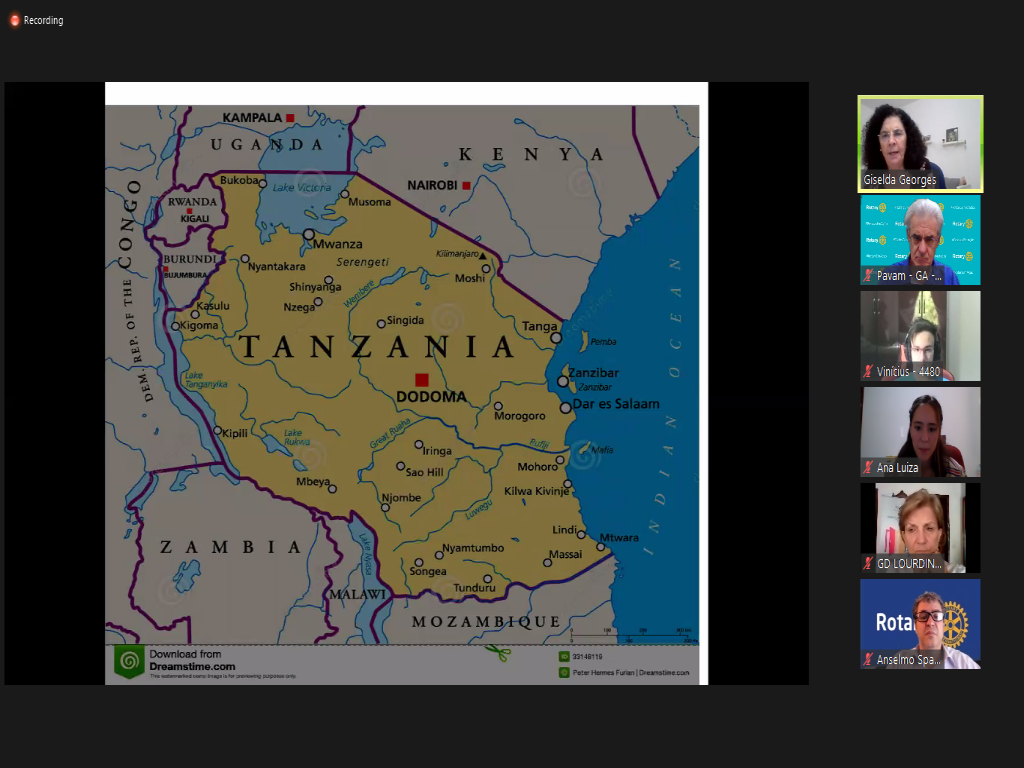
Task: Click the Recording label text
Action: [43, 20]
